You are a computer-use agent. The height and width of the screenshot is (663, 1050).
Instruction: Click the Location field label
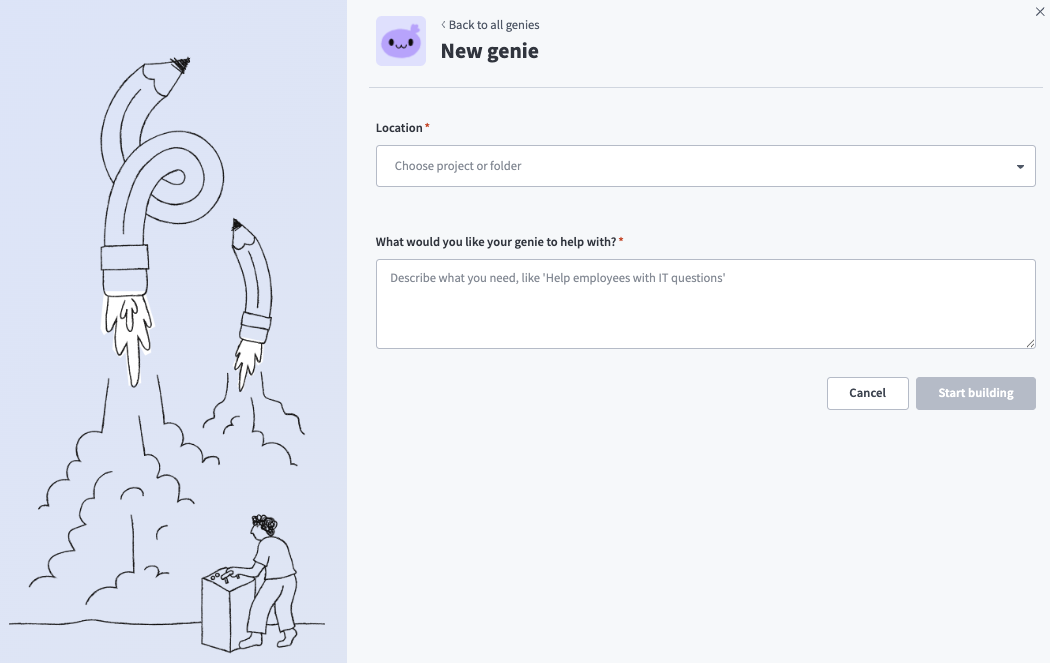399,127
